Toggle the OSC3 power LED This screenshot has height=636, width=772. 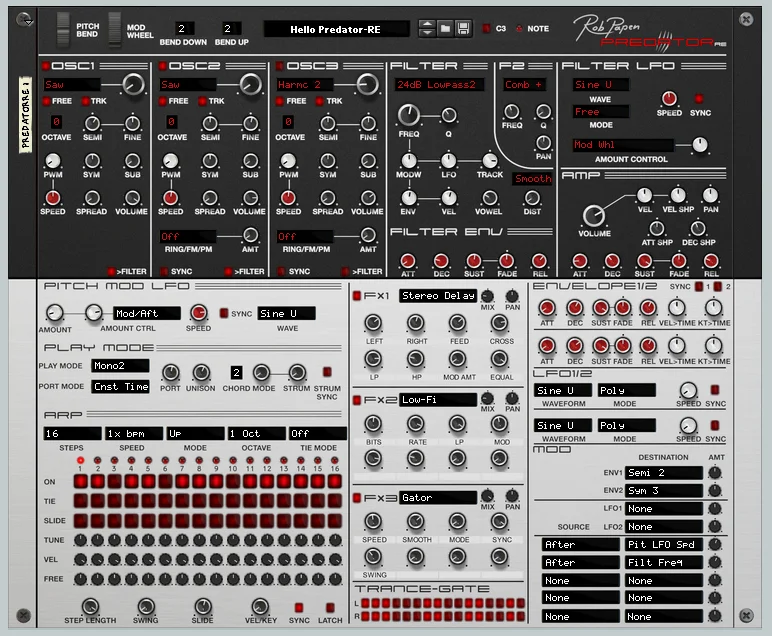279,65
